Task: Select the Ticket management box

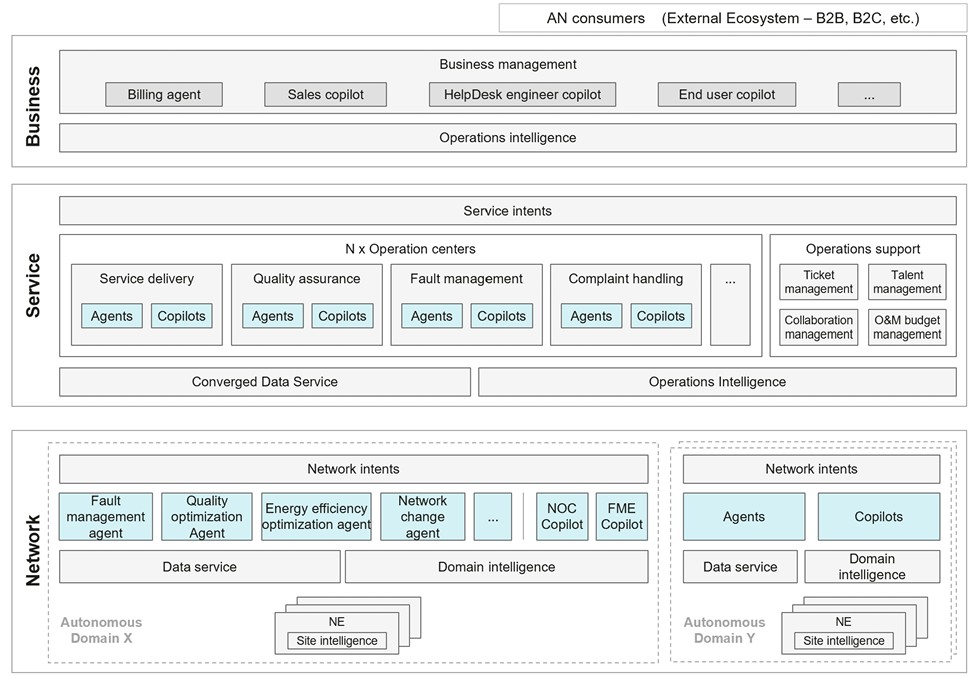Action: tap(819, 282)
